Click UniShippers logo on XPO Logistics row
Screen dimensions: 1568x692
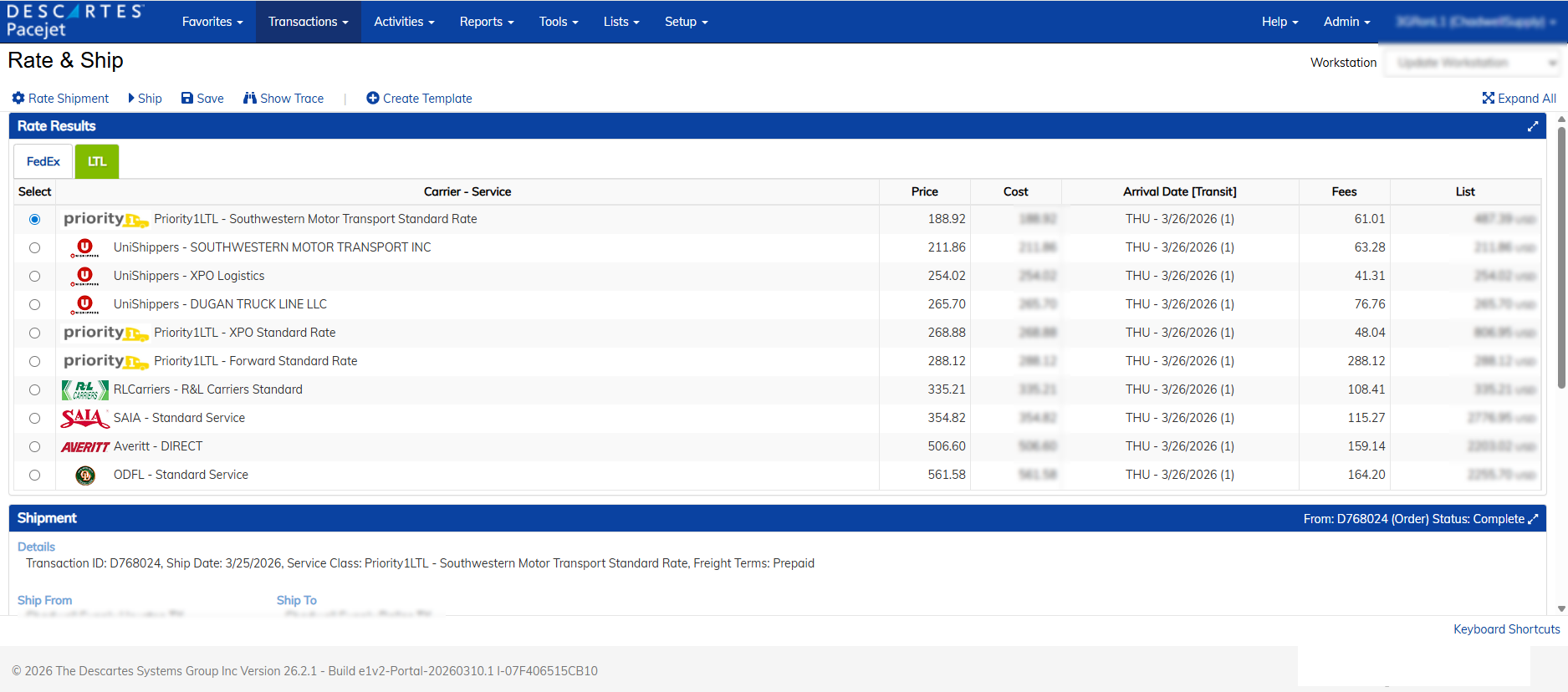pyautogui.click(x=84, y=277)
